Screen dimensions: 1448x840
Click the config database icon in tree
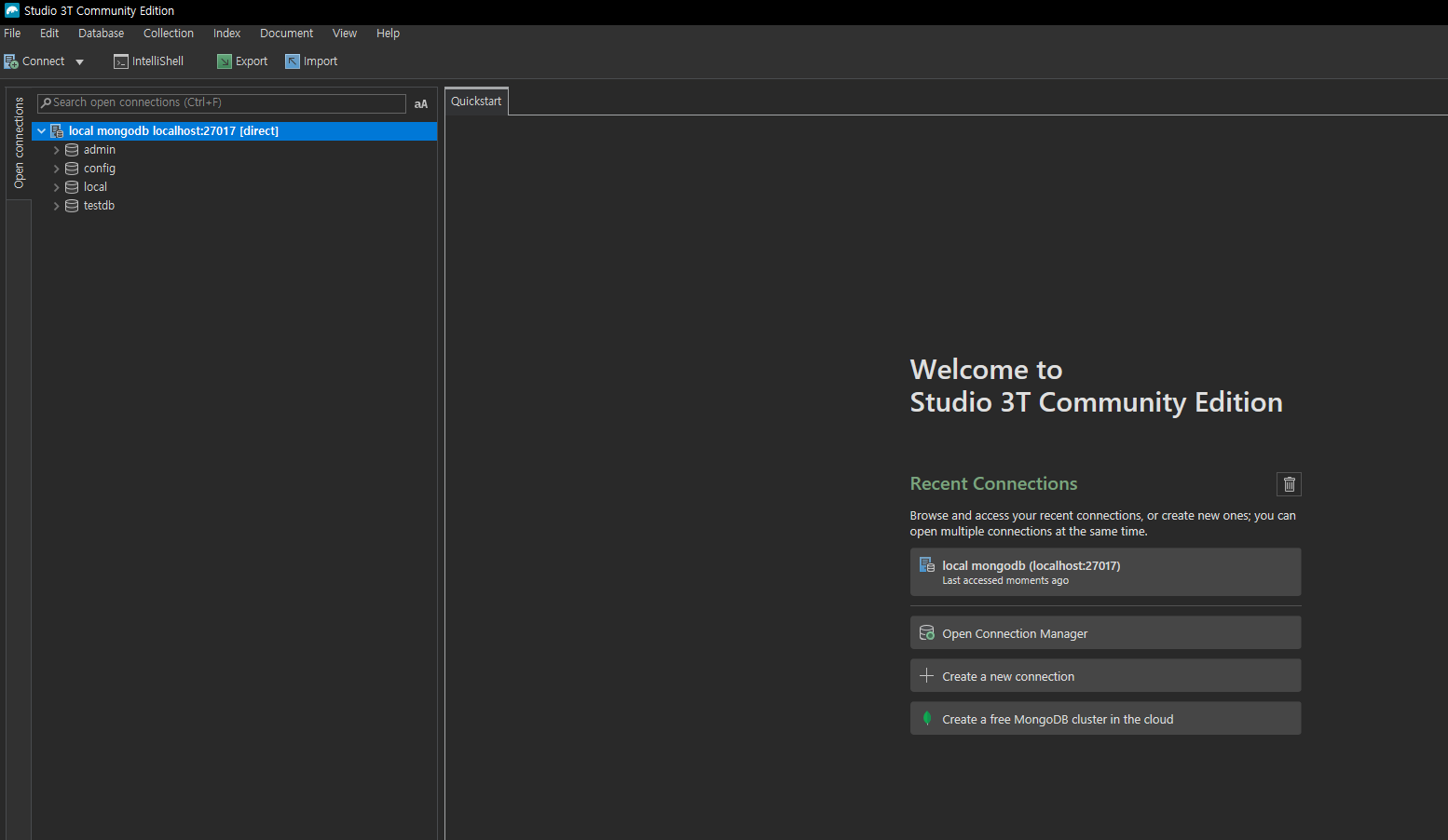point(72,169)
